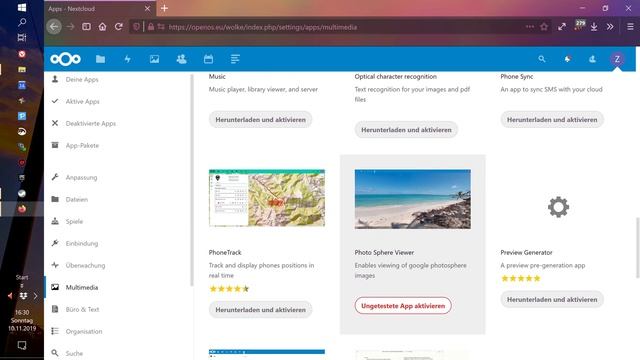Viewport: 640px width, 360px height.
Task: Open Photo Sphere Viewer beach thumbnail
Action: point(413,199)
